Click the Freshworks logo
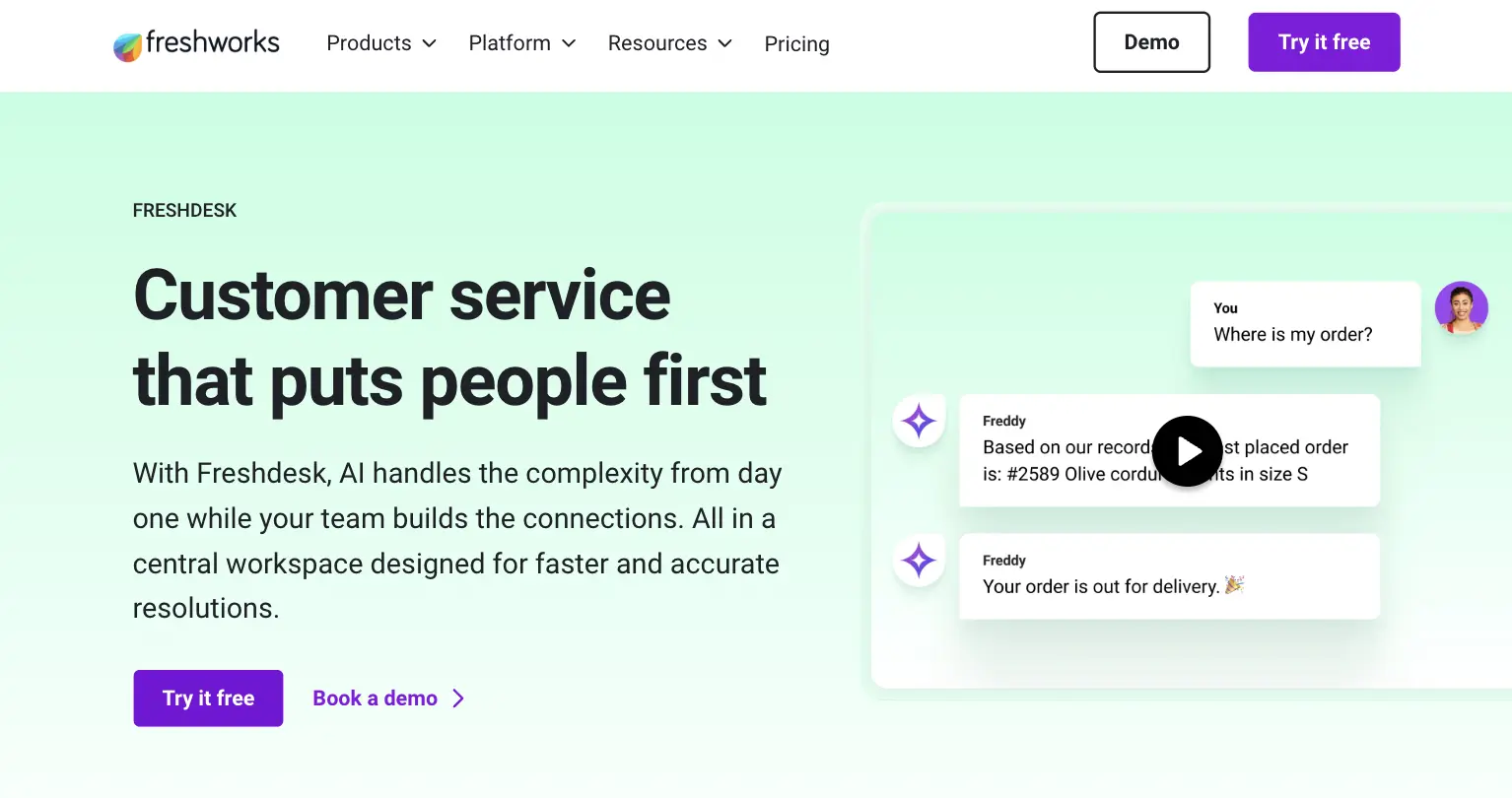Image resolution: width=1512 pixels, height=798 pixels. (x=195, y=43)
